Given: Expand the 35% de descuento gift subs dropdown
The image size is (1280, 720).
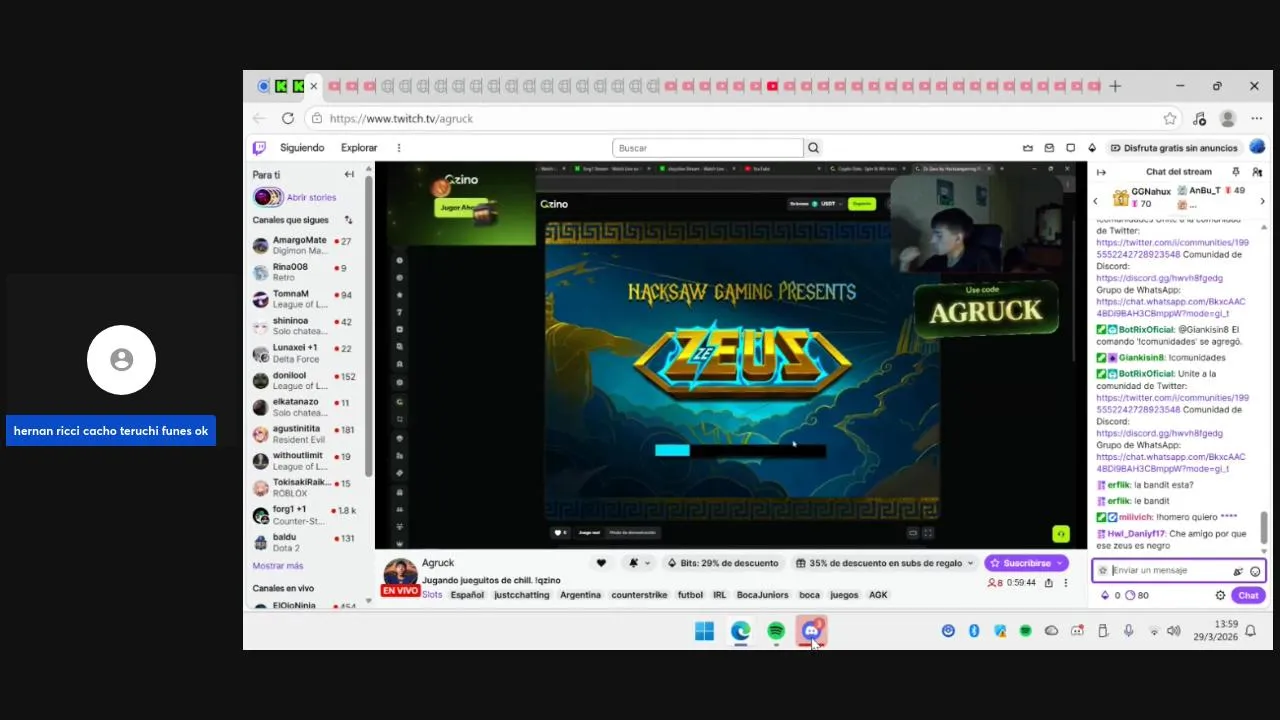Looking at the screenshot, I should (x=969, y=563).
